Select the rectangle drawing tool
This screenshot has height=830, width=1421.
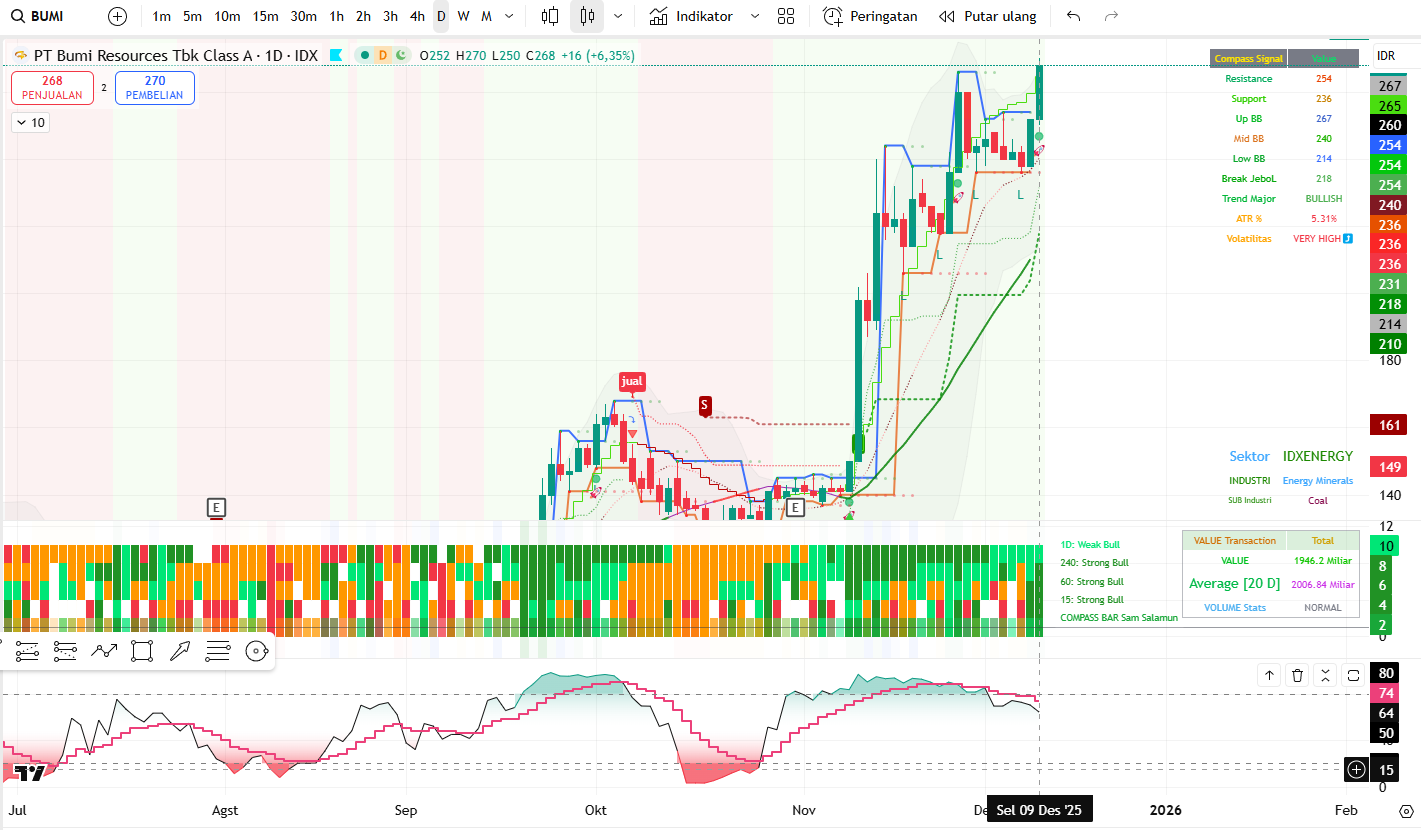click(142, 651)
